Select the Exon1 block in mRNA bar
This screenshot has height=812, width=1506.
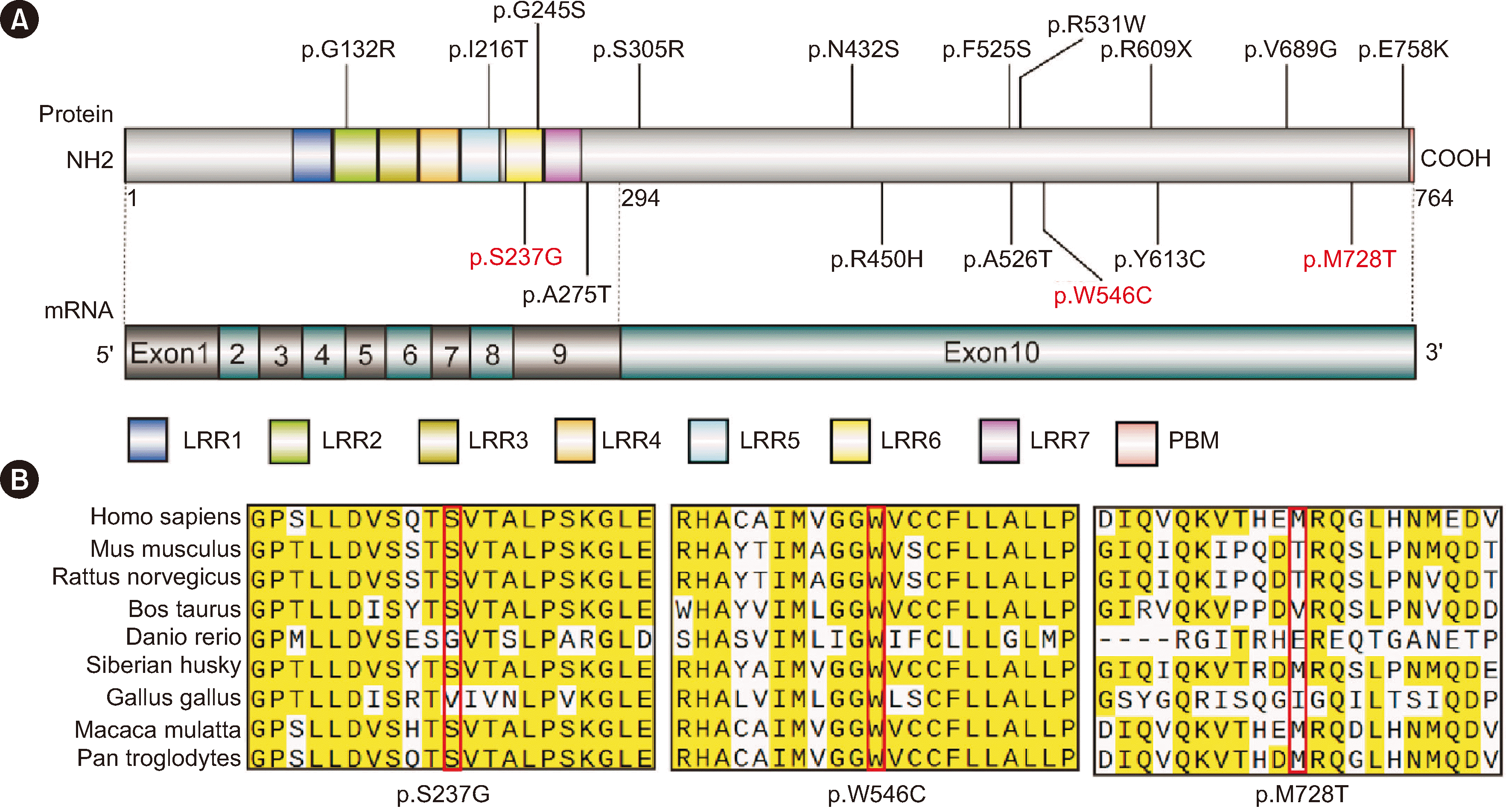(172, 353)
